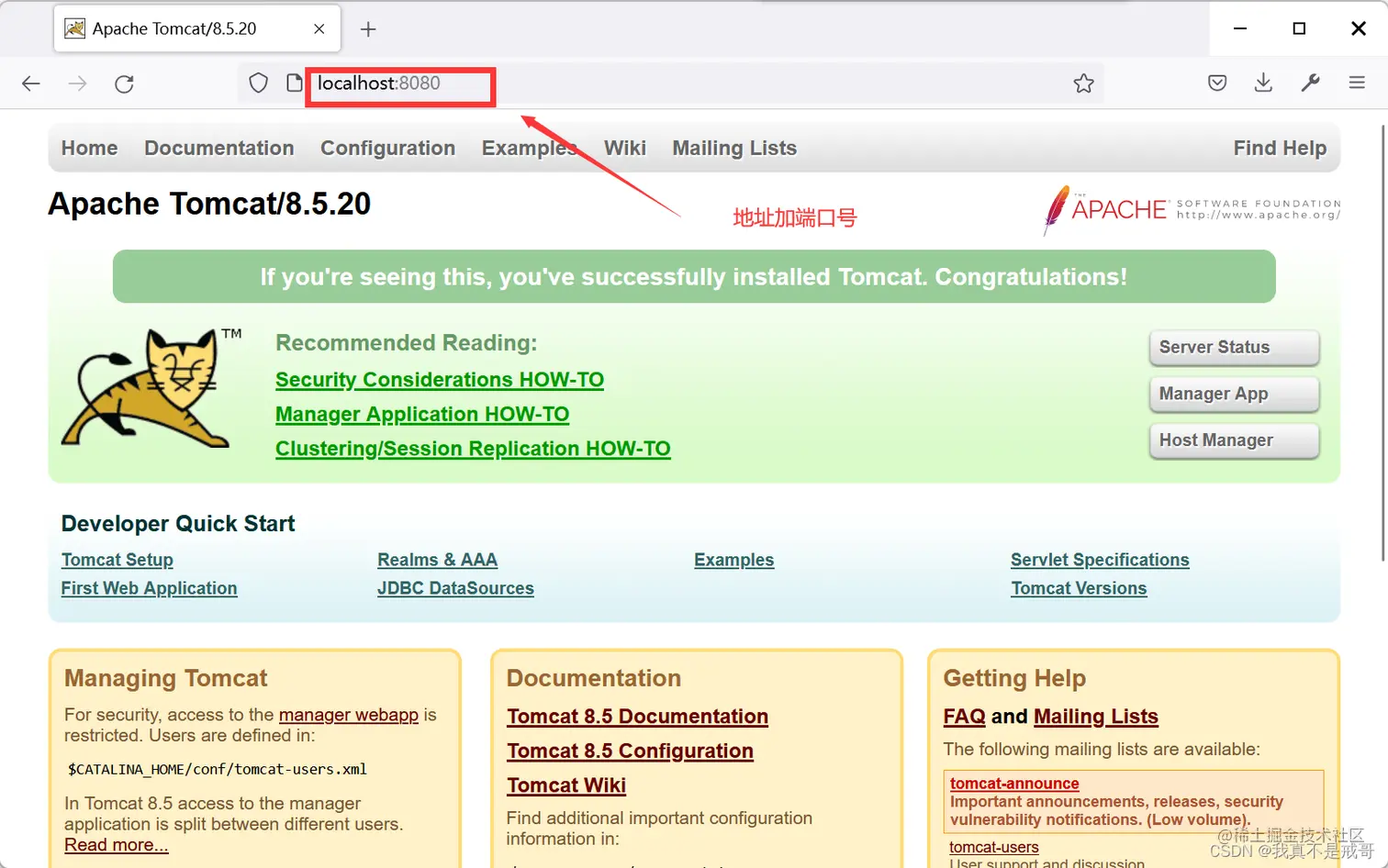Open Security Considerations HOW-TO link
This screenshot has height=868, width=1388.
440,380
